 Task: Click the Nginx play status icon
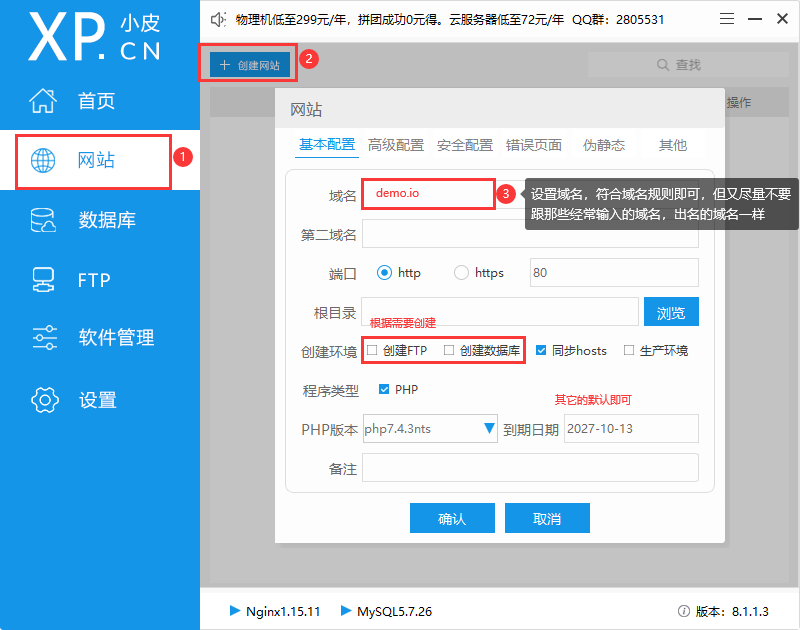(235, 610)
